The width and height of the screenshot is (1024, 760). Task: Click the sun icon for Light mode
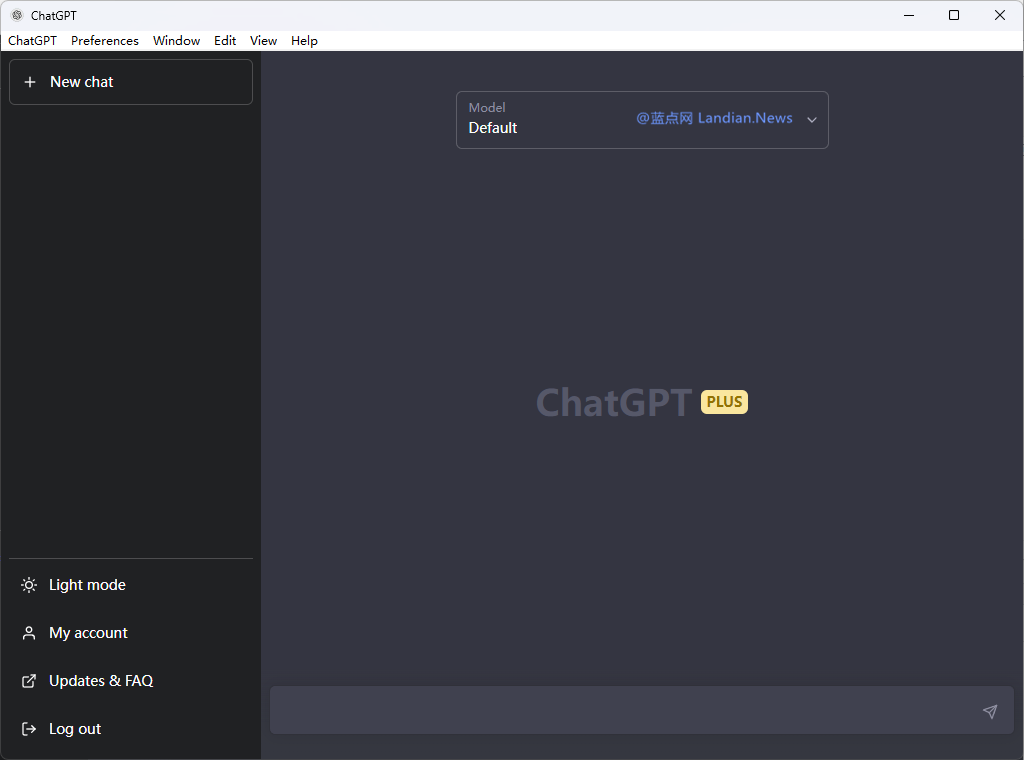(29, 585)
